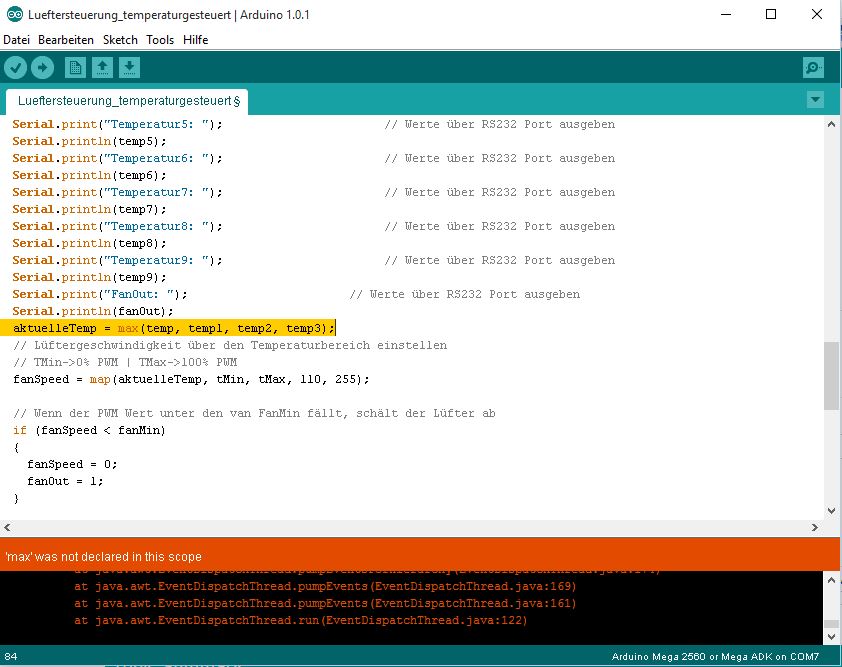Click the Lüftergeschwindigkeit comment line
This screenshot has height=667, width=842.
(230, 345)
